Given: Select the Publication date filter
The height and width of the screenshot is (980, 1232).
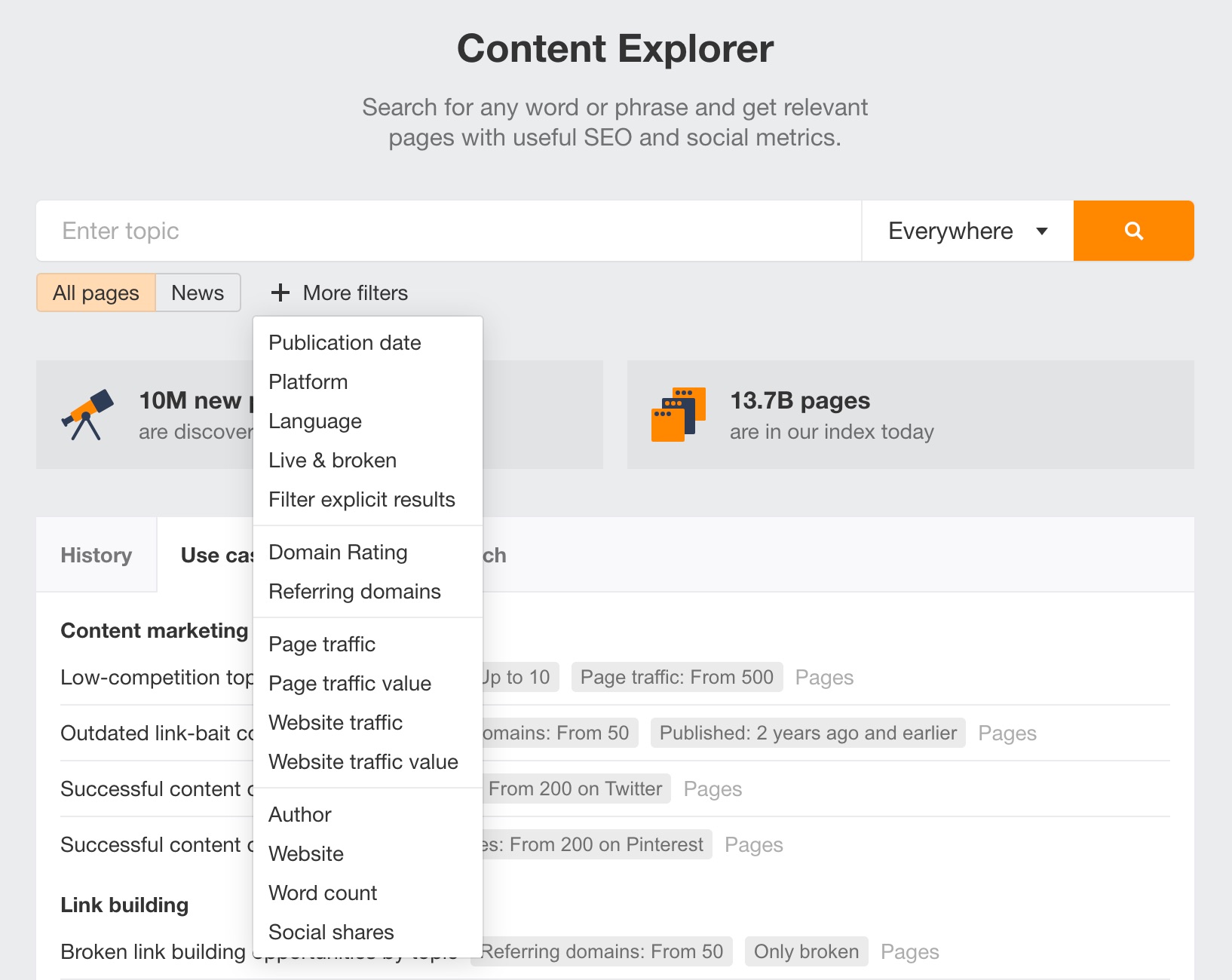Looking at the screenshot, I should tap(345, 342).
